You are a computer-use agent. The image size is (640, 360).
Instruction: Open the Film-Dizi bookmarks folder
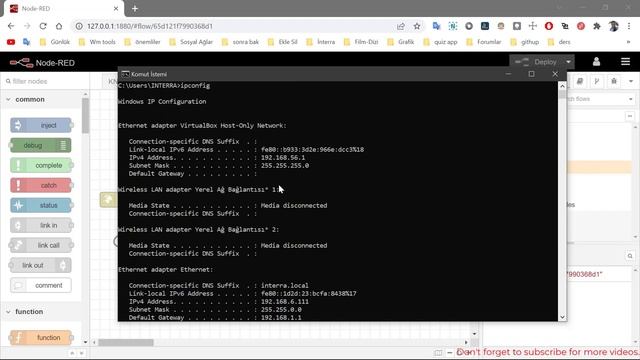click(361, 42)
